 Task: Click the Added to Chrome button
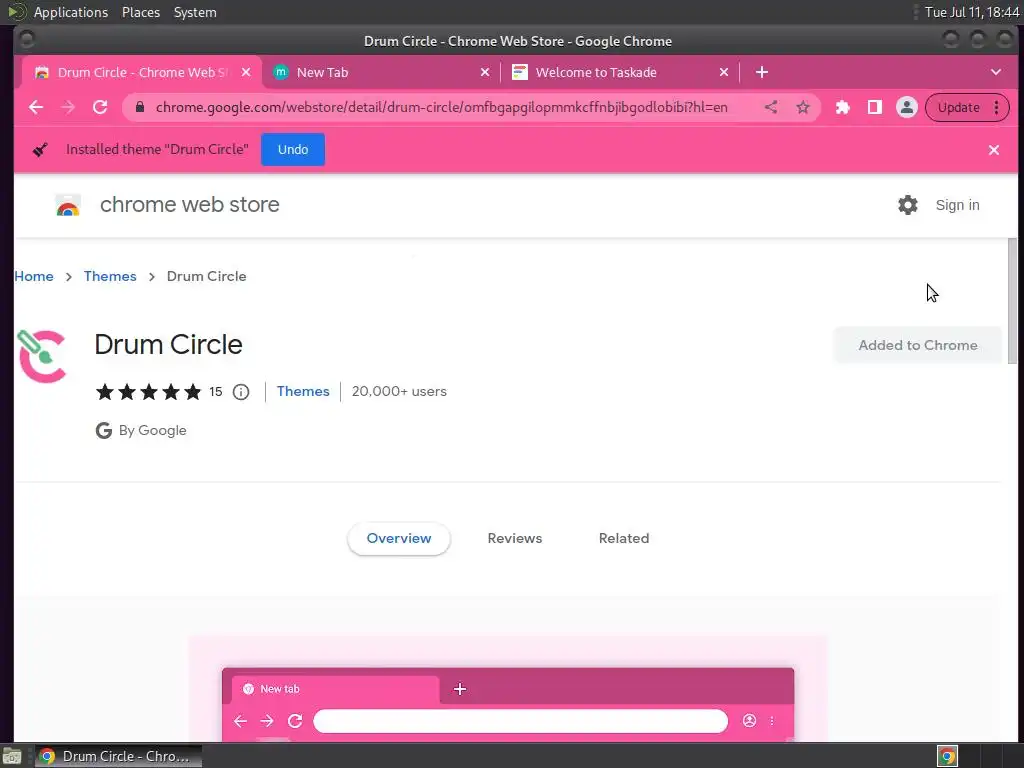pos(918,345)
